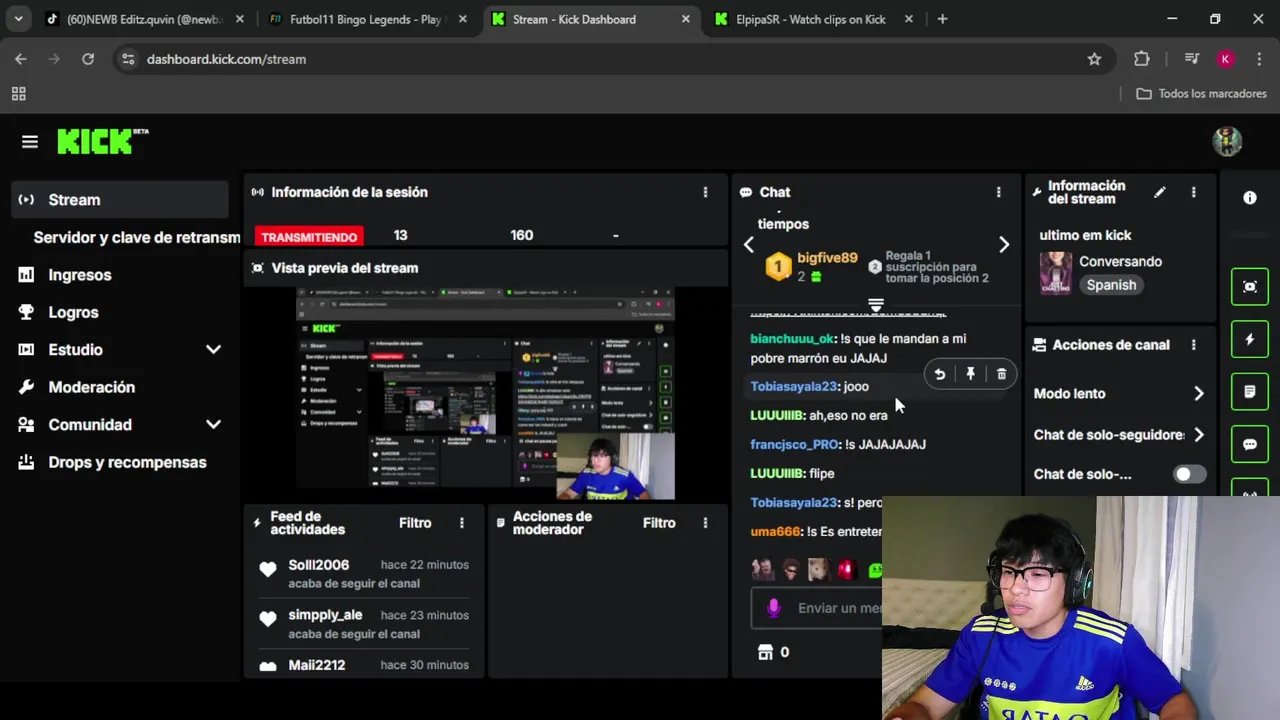Click username francjsco_PRO in chat
The width and height of the screenshot is (1280, 720).
coord(795,444)
